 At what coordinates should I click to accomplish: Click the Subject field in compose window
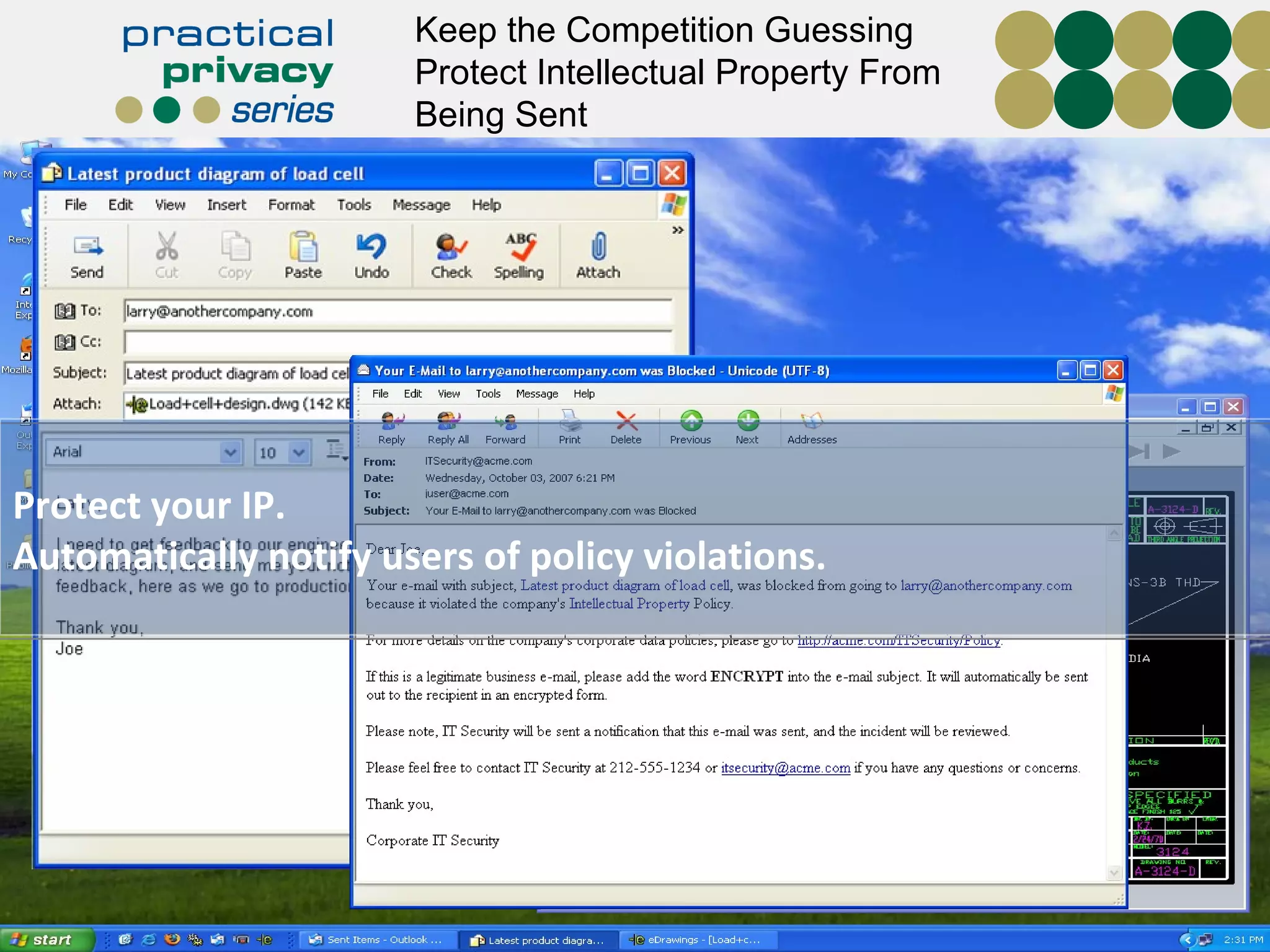[x=238, y=373]
